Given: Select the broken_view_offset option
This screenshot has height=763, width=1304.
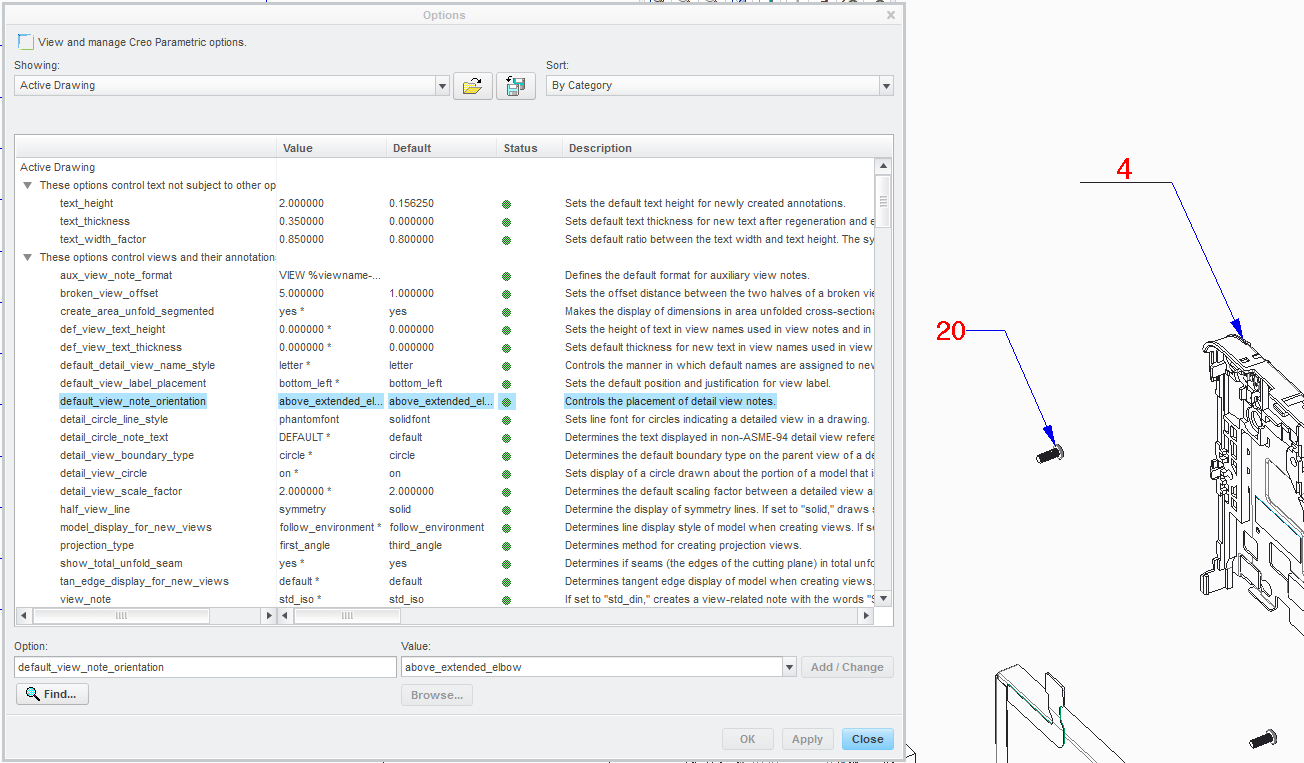Looking at the screenshot, I should (109, 294).
